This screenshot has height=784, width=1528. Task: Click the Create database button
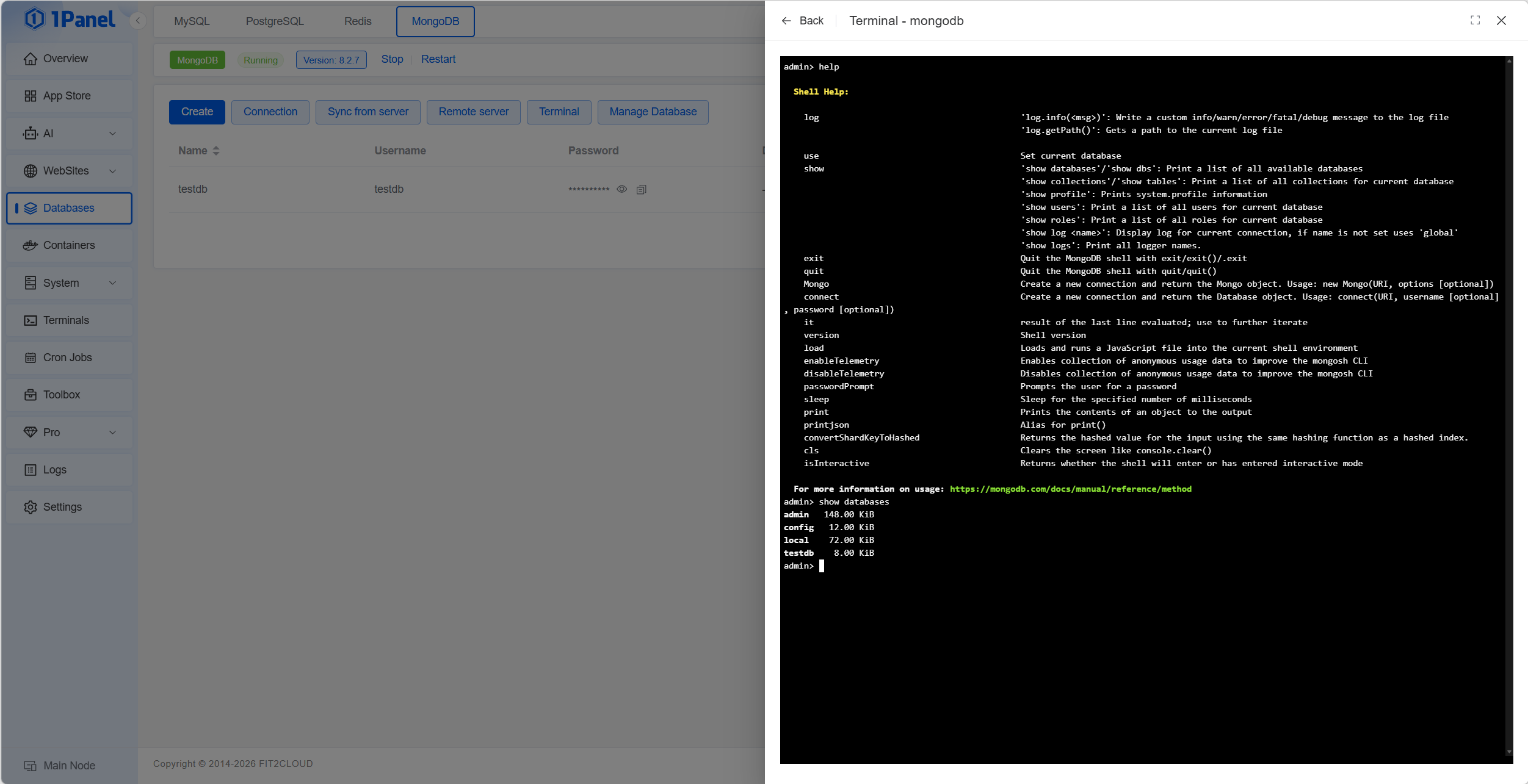click(197, 112)
